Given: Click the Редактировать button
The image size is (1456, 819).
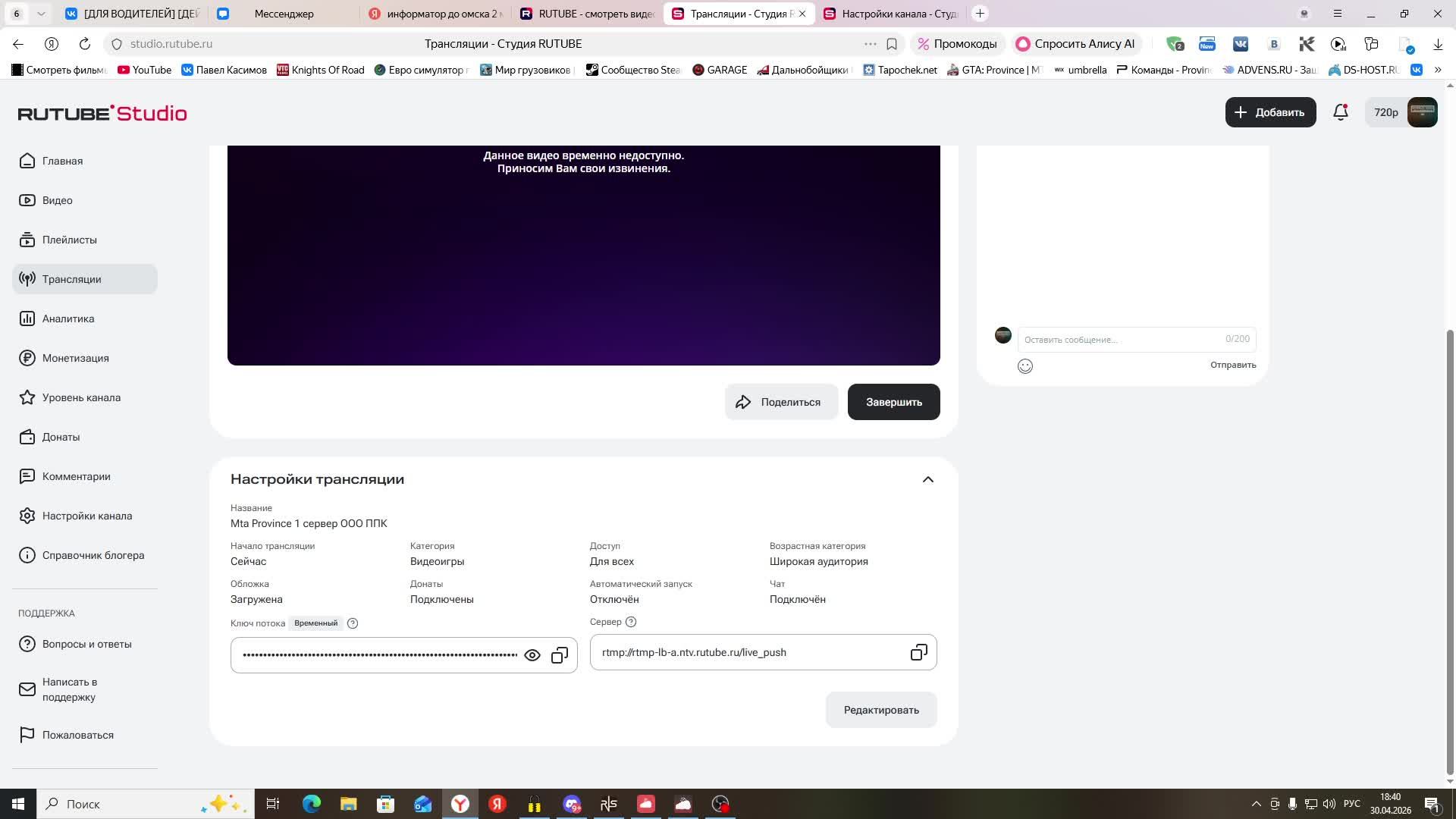Looking at the screenshot, I should coord(880,710).
